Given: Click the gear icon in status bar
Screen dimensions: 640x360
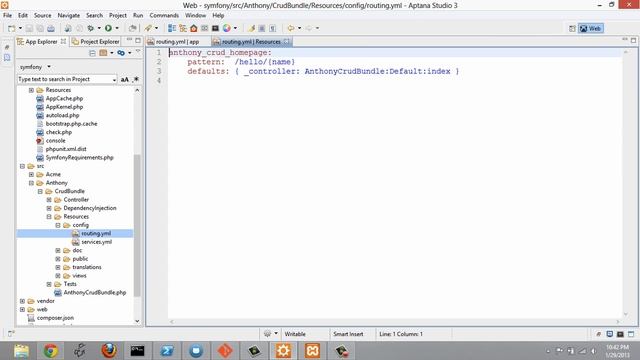Looking at the screenshot, I should (267, 334).
